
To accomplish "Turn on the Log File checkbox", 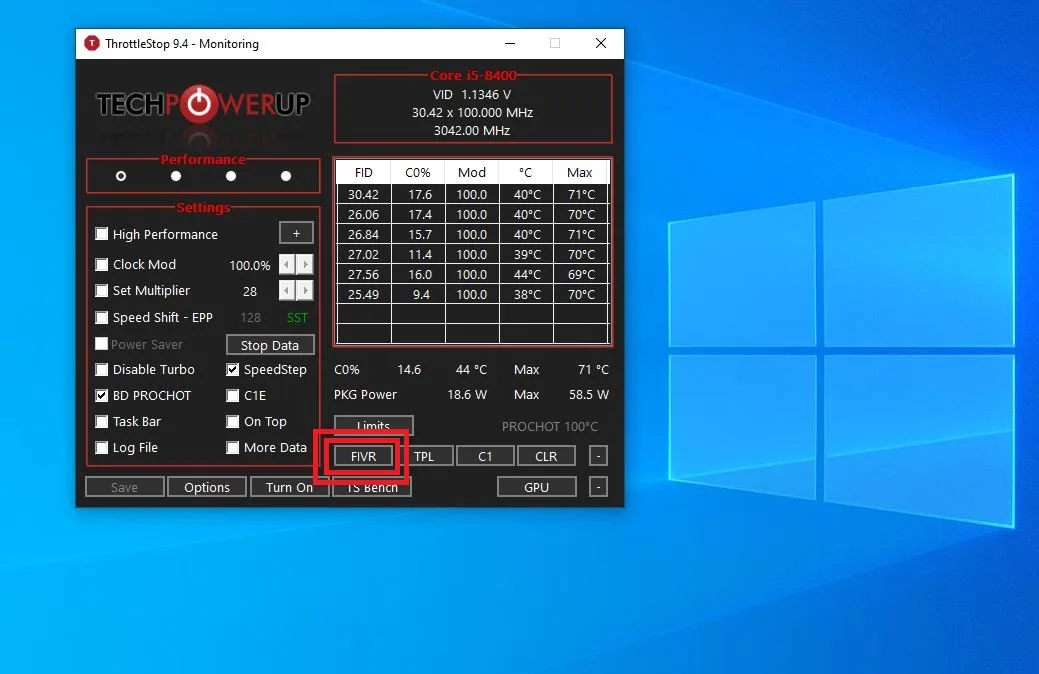I will point(101,447).
